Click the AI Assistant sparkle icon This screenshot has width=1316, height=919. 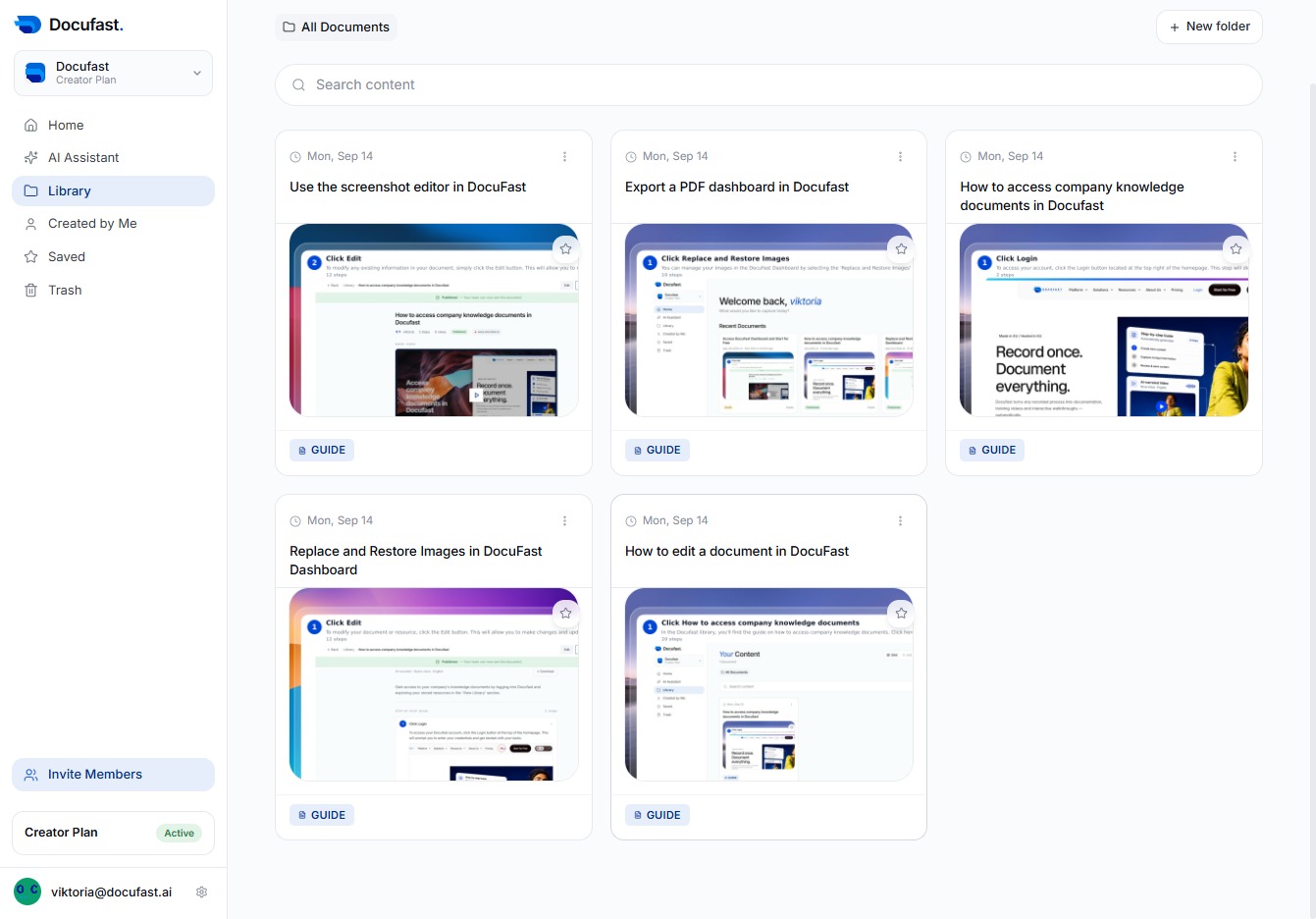click(x=30, y=157)
